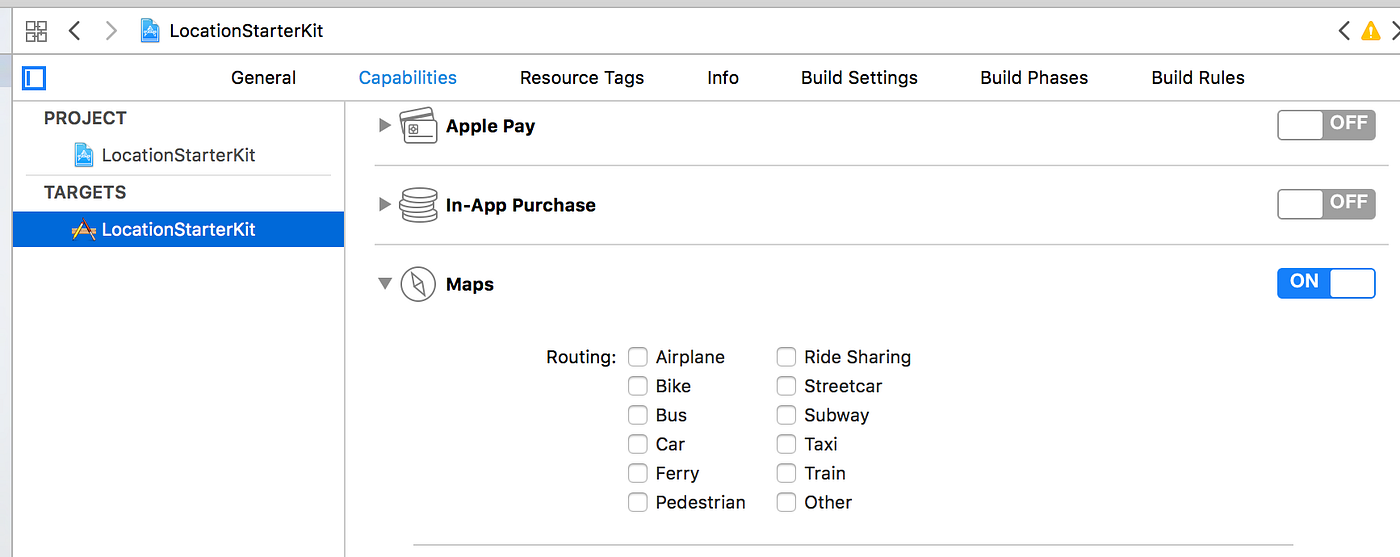Open the Info tab
Screen dimensions: 1400x557
coord(723,78)
